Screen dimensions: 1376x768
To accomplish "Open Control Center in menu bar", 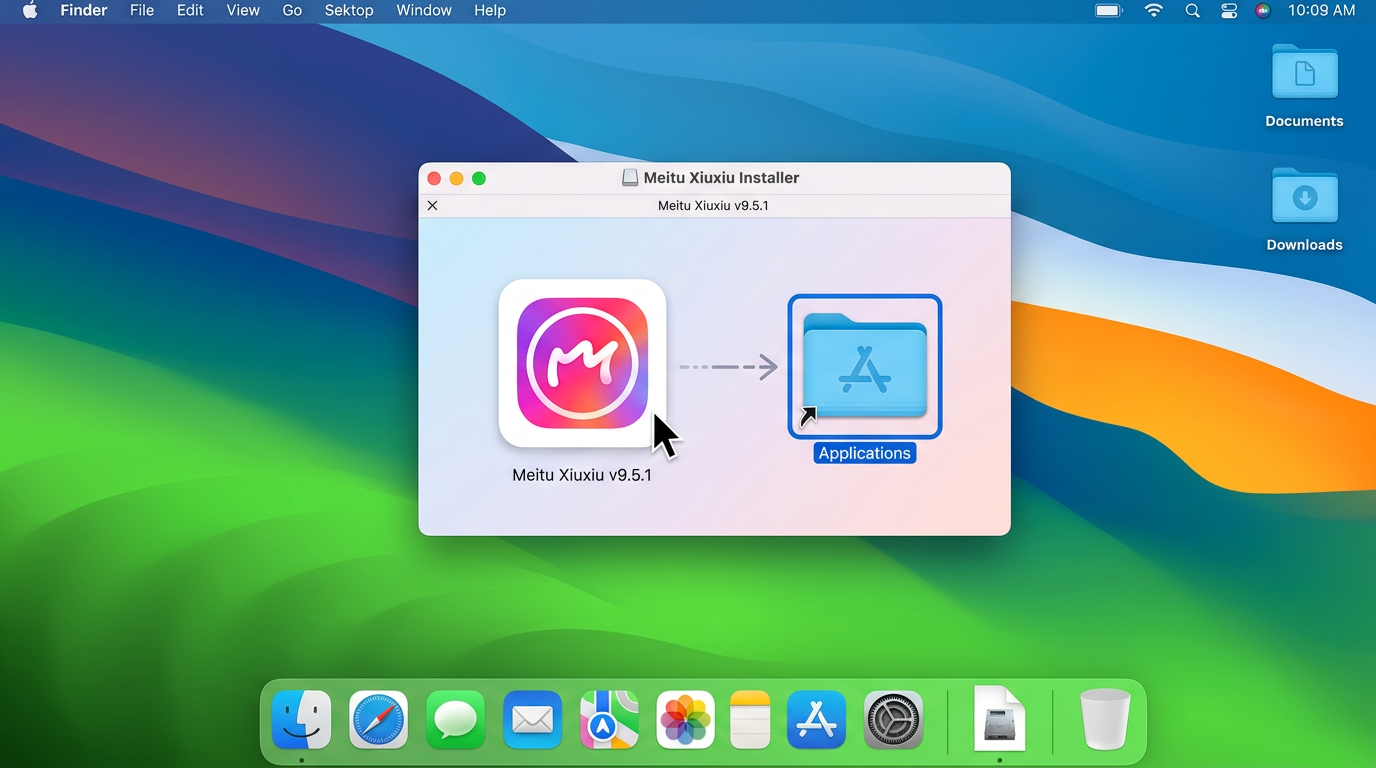I will pyautogui.click(x=1229, y=11).
